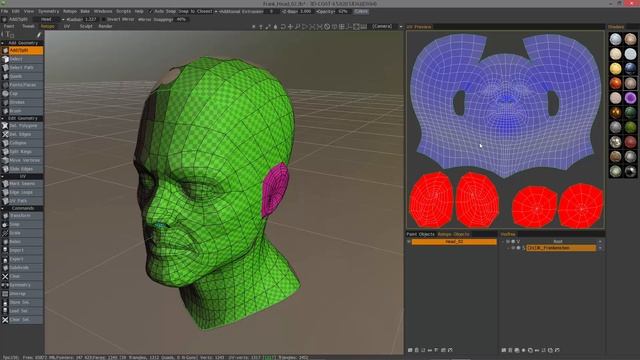Select the Collapse tool
Screen dimensions: 640x360
(22, 143)
